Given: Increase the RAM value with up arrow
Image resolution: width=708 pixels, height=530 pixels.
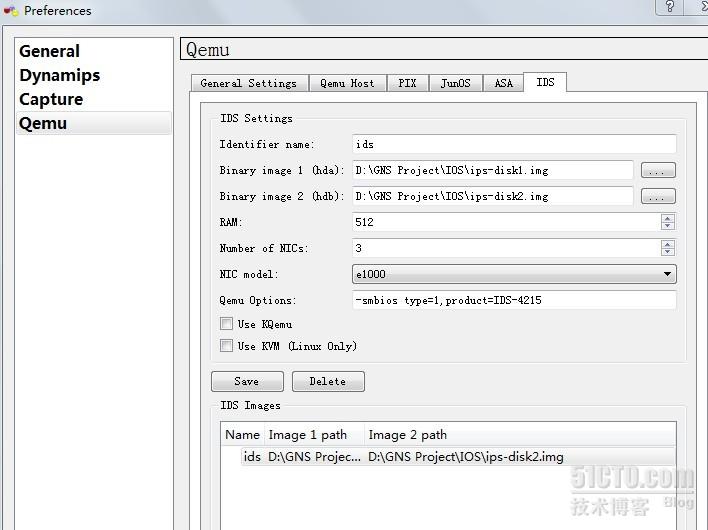Looking at the screenshot, I should click(x=667, y=218).
